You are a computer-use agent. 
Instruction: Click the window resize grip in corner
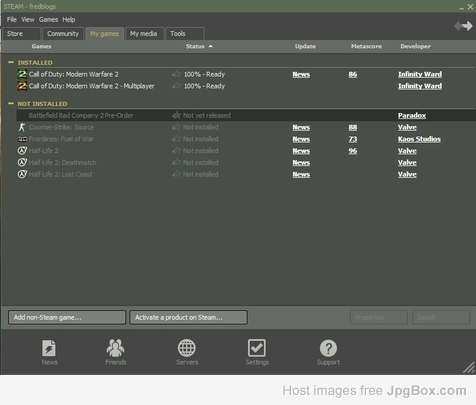coord(469,367)
